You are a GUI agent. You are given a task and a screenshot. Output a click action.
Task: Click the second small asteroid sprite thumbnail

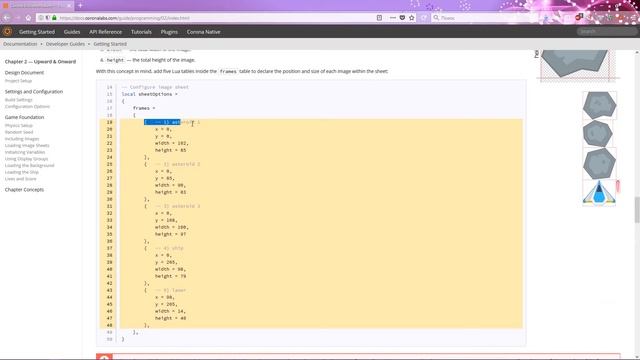tap(598, 134)
